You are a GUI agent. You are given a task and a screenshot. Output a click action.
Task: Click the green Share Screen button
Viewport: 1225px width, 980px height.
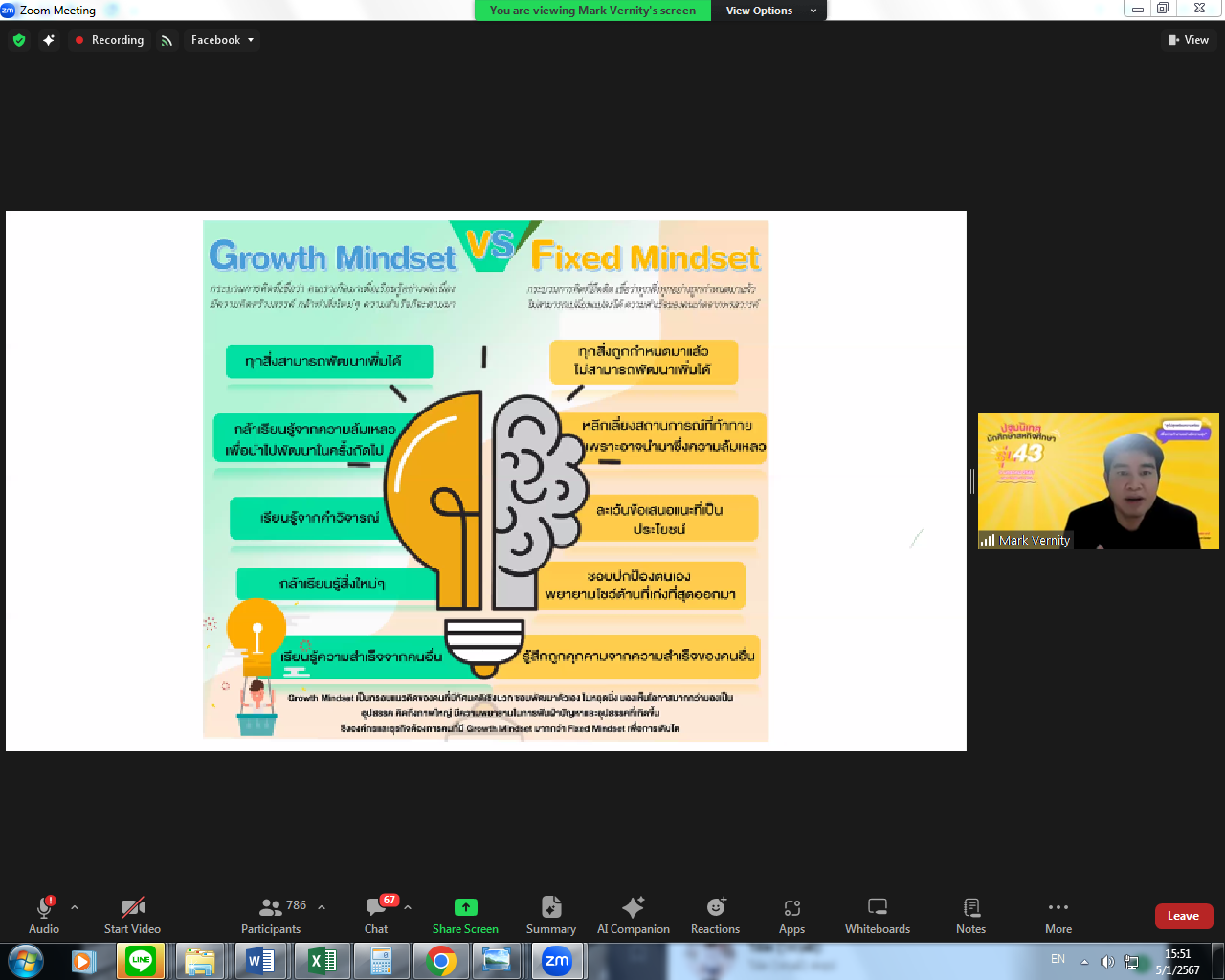(x=465, y=915)
